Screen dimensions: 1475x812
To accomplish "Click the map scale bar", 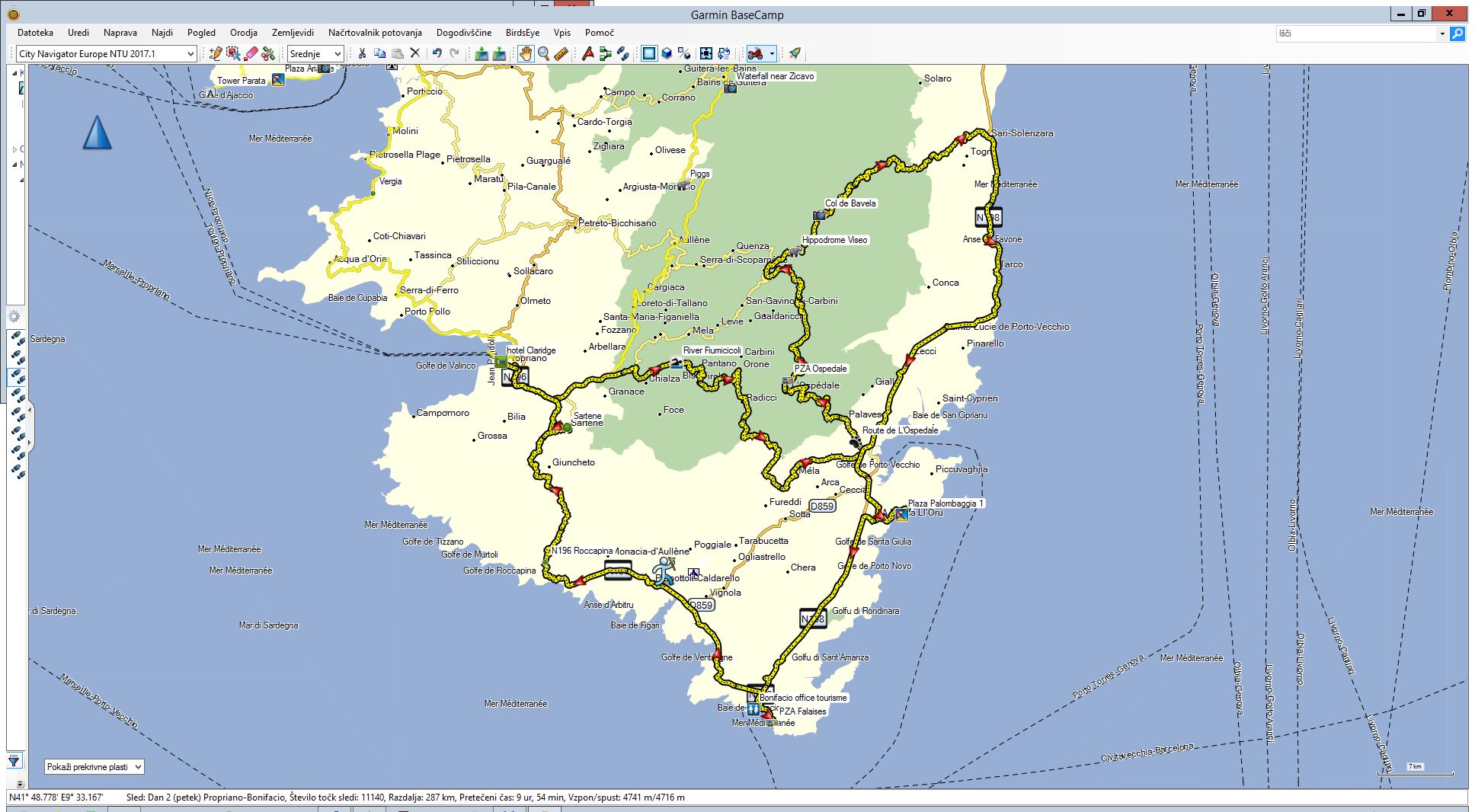I will tap(1415, 770).
